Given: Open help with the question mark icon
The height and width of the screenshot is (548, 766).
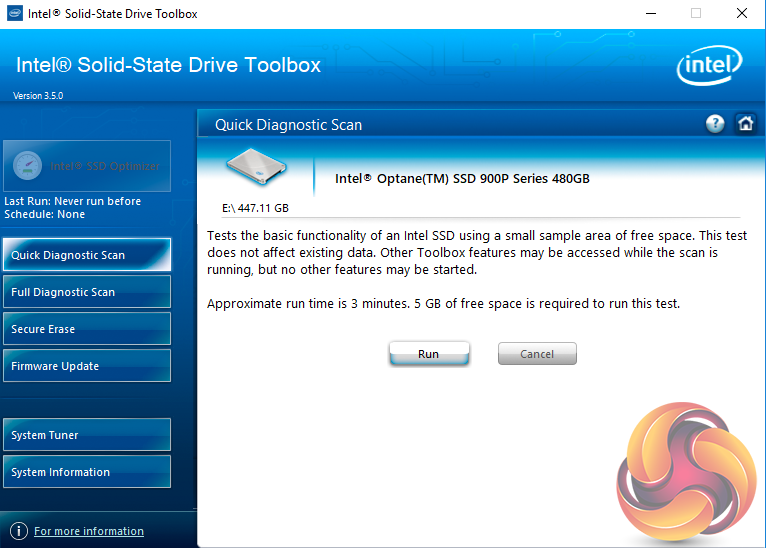Looking at the screenshot, I should [715, 124].
